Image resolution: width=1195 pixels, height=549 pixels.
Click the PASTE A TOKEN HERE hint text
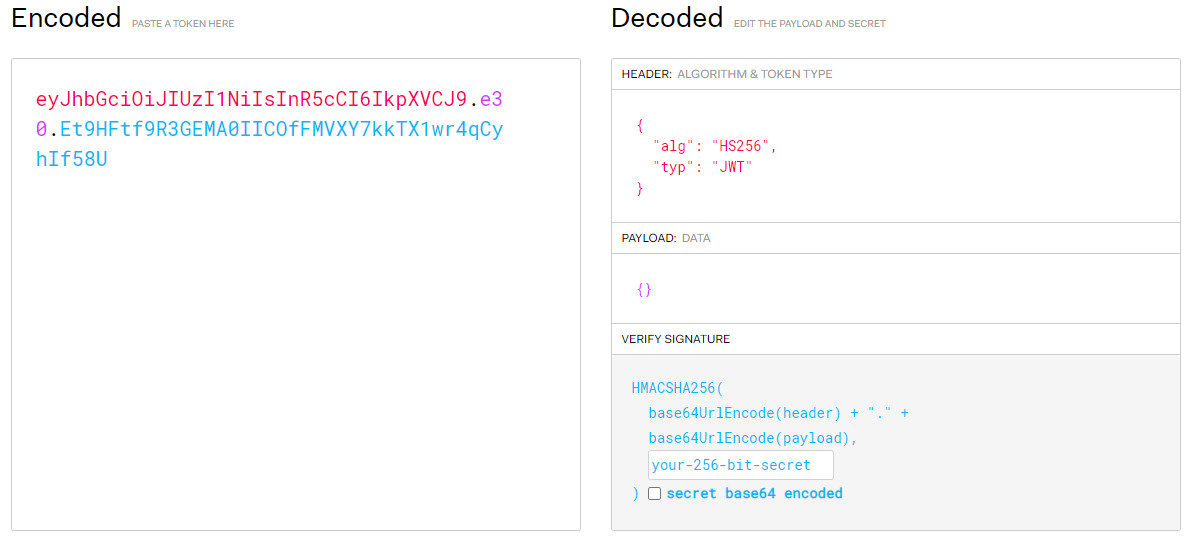tap(183, 24)
